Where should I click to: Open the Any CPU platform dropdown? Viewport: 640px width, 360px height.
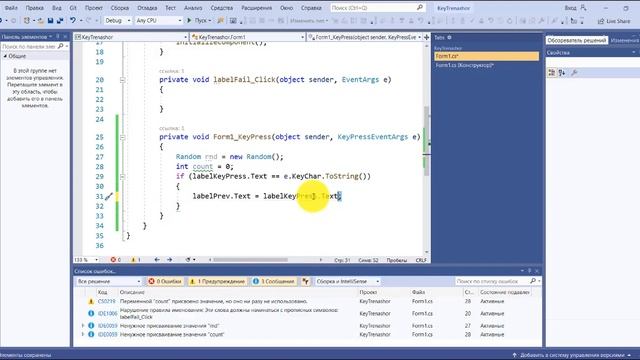click(x=158, y=20)
